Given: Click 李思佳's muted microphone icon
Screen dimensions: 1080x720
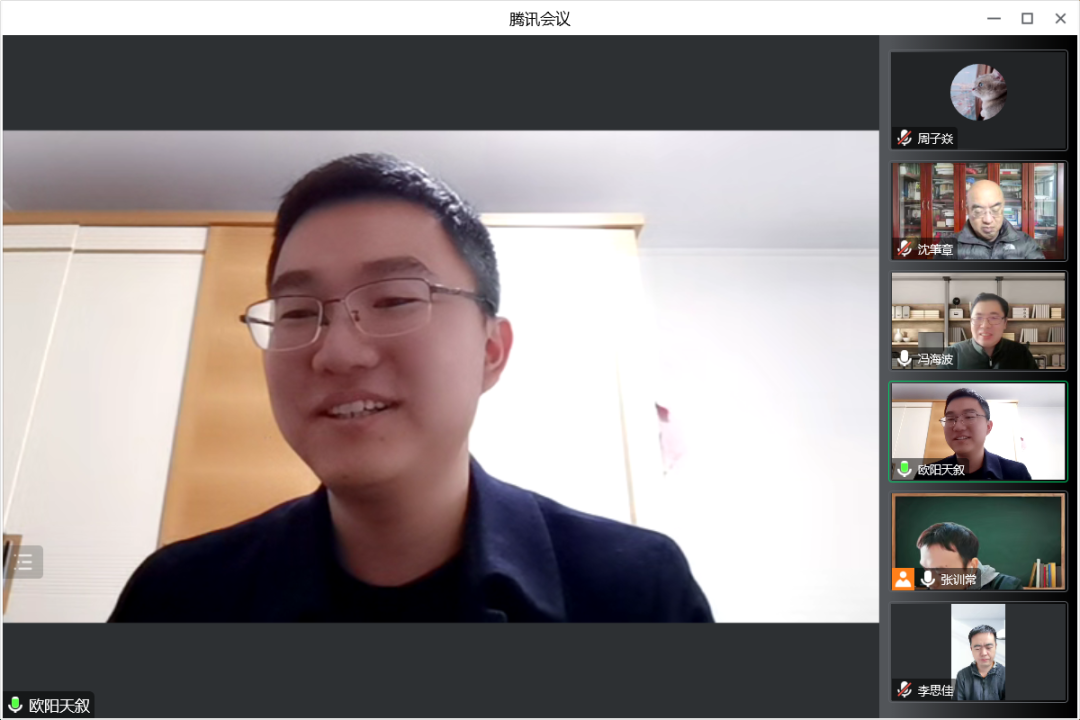Looking at the screenshot, I should pyautogui.click(x=904, y=689).
